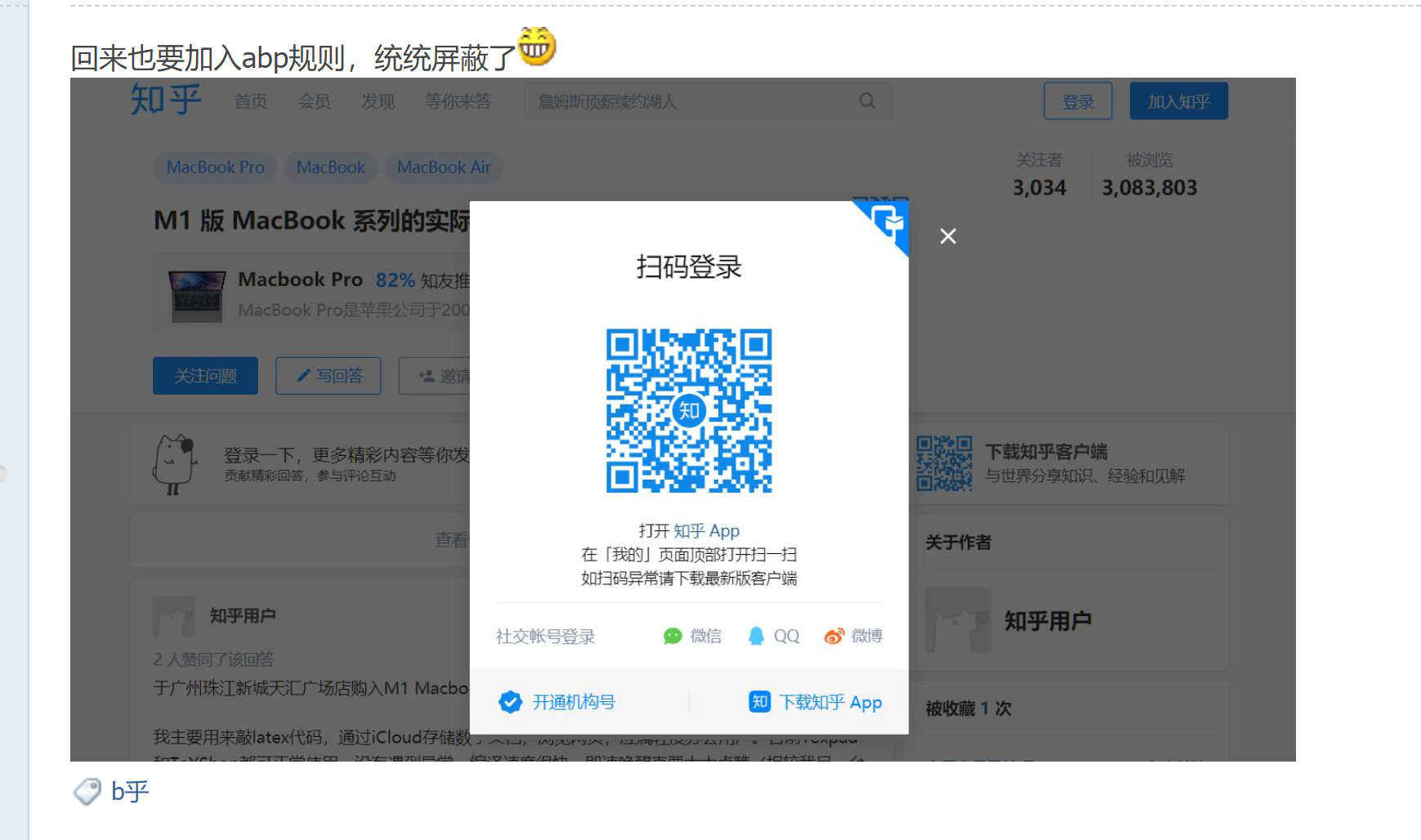Screen dimensions: 1421x840
Task: Open the 发现 nav item
Action: 378,101
